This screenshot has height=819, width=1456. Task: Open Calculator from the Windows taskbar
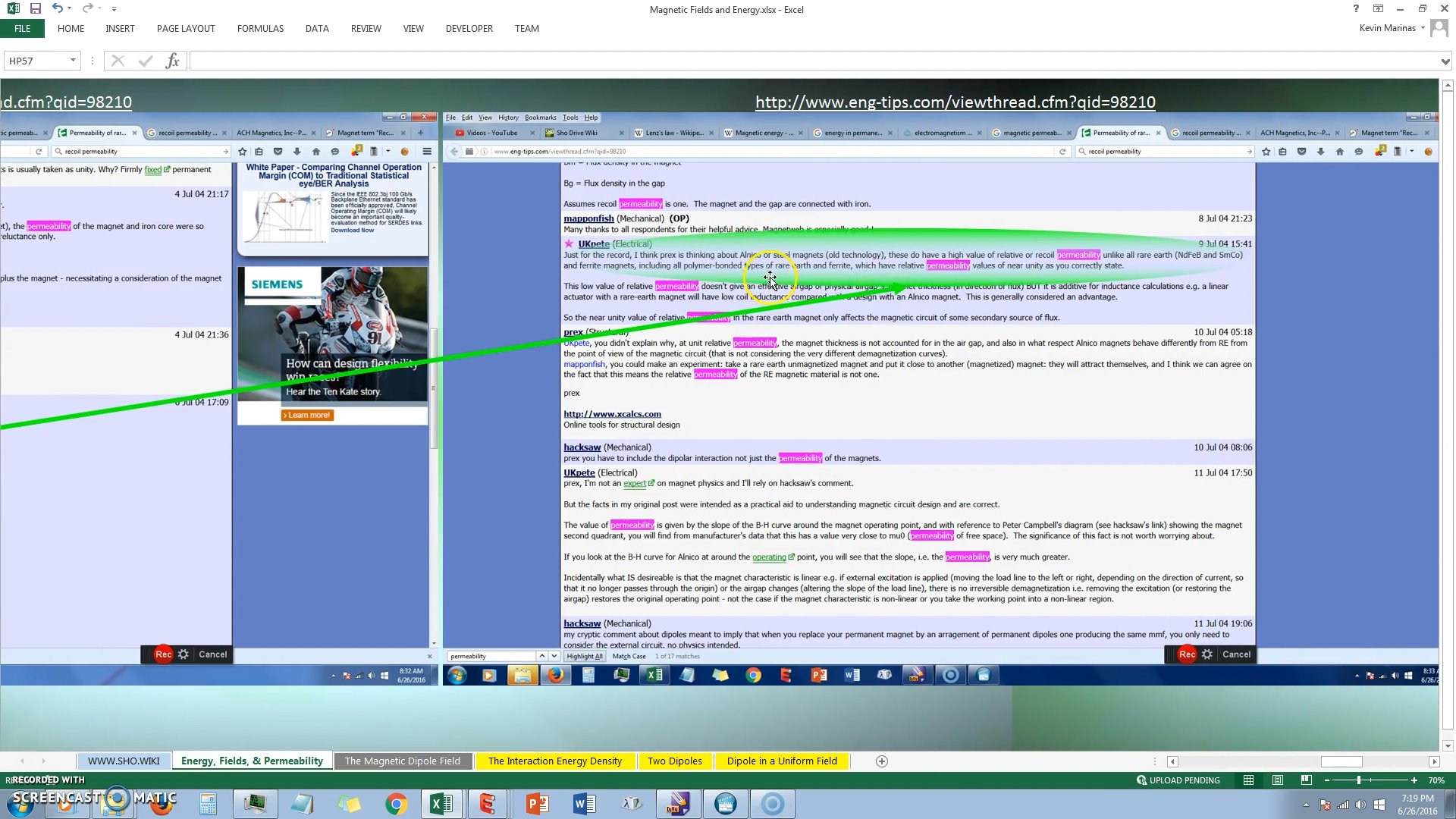[x=208, y=804]
